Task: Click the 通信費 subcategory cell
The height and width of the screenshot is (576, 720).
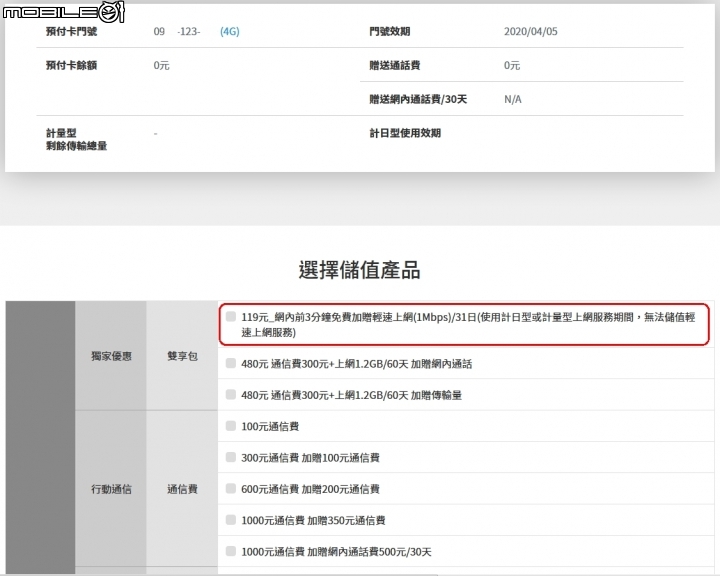Action: [182, 489]
